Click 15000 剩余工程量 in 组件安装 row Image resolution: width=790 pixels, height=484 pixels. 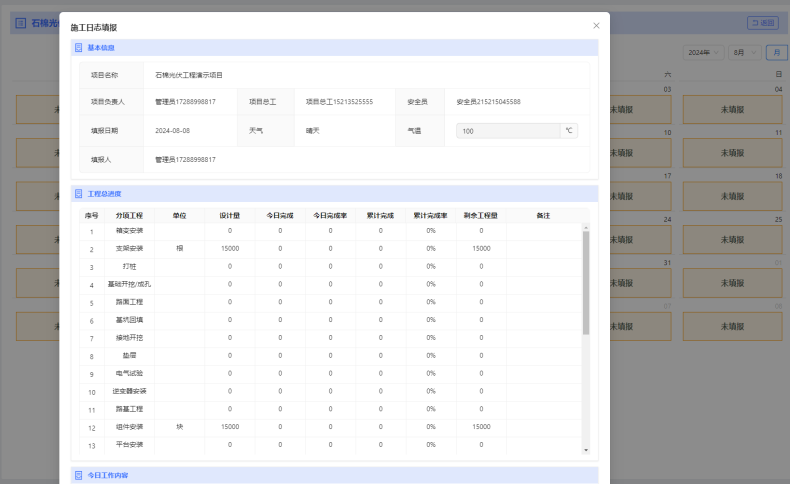click(481, 427)
